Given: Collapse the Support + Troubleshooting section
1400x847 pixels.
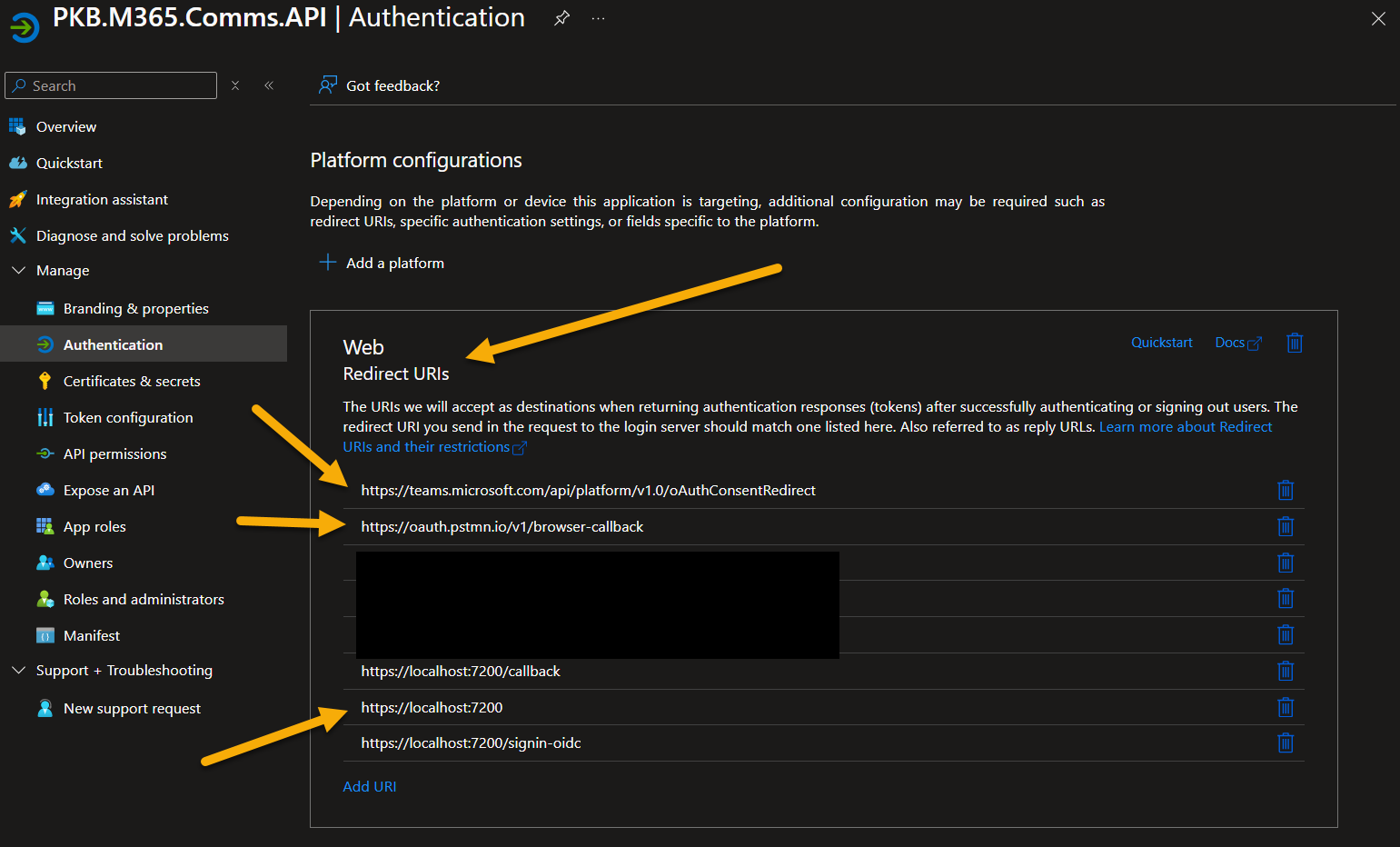Looking at the screenshot, I should [19, 670].
